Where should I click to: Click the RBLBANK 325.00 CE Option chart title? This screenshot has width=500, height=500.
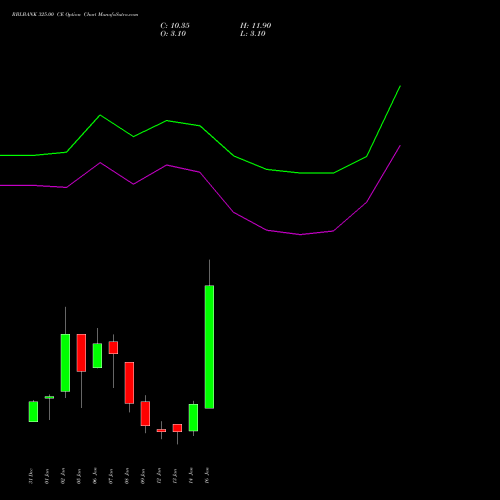[x=75, y=15]
